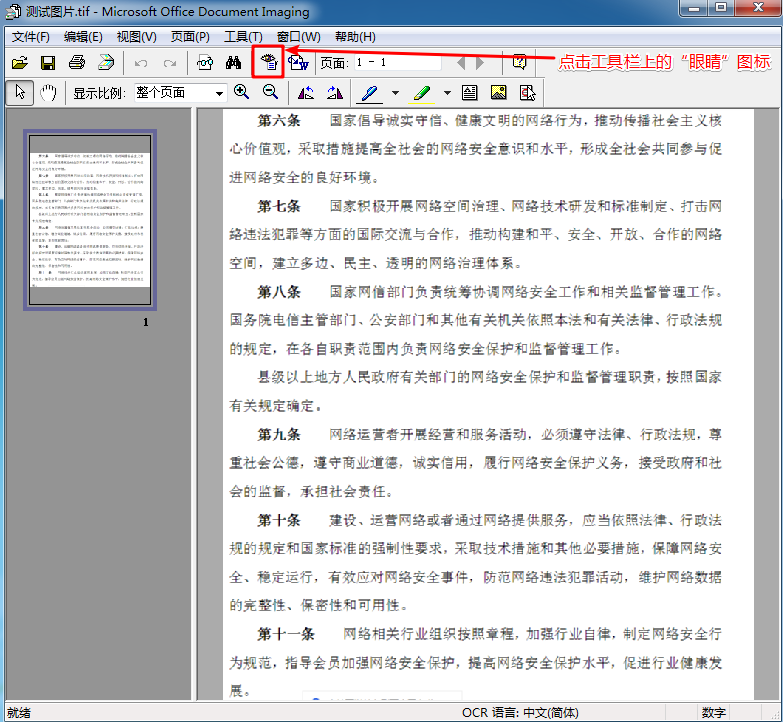Switch to the hand pan tool
Image resolution: width=783 pixels, height=722 pixels.
click(48, 92)
